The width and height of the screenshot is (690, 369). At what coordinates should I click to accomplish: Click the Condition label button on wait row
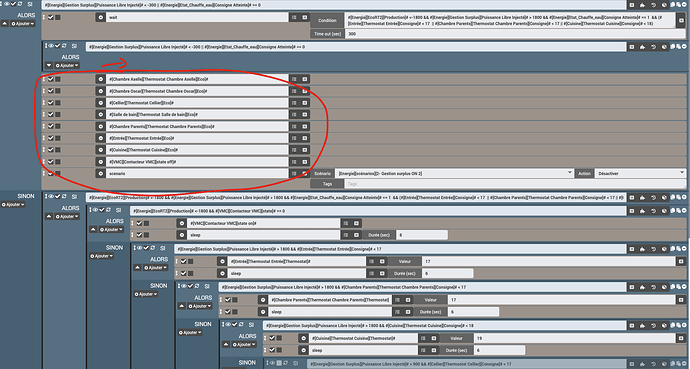click(327, 20)
